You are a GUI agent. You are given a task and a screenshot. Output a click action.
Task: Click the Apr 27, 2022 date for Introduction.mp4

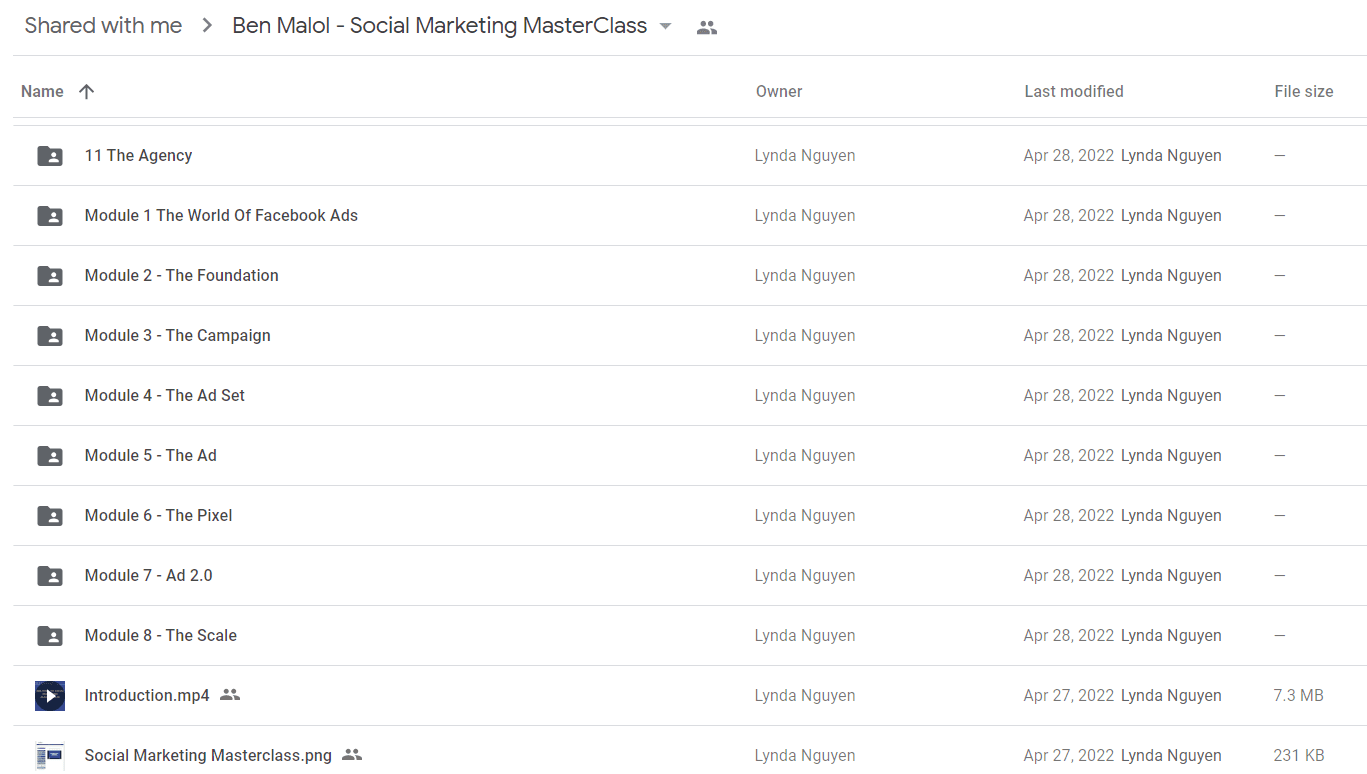[1069, 695]
